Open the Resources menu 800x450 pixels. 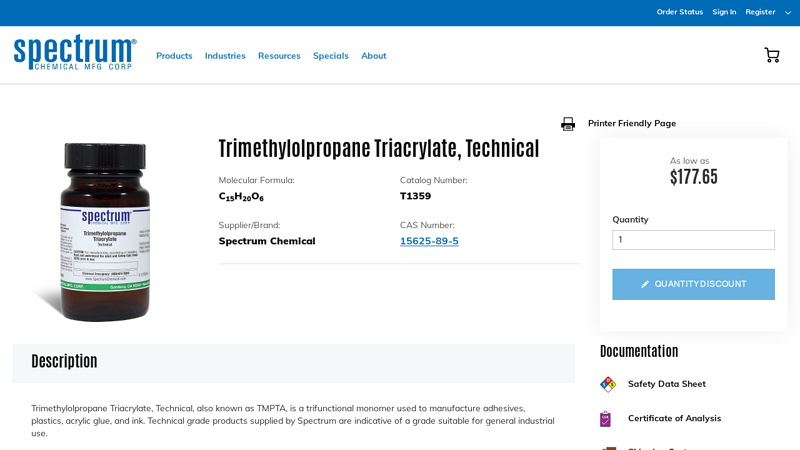coord(279,56)
